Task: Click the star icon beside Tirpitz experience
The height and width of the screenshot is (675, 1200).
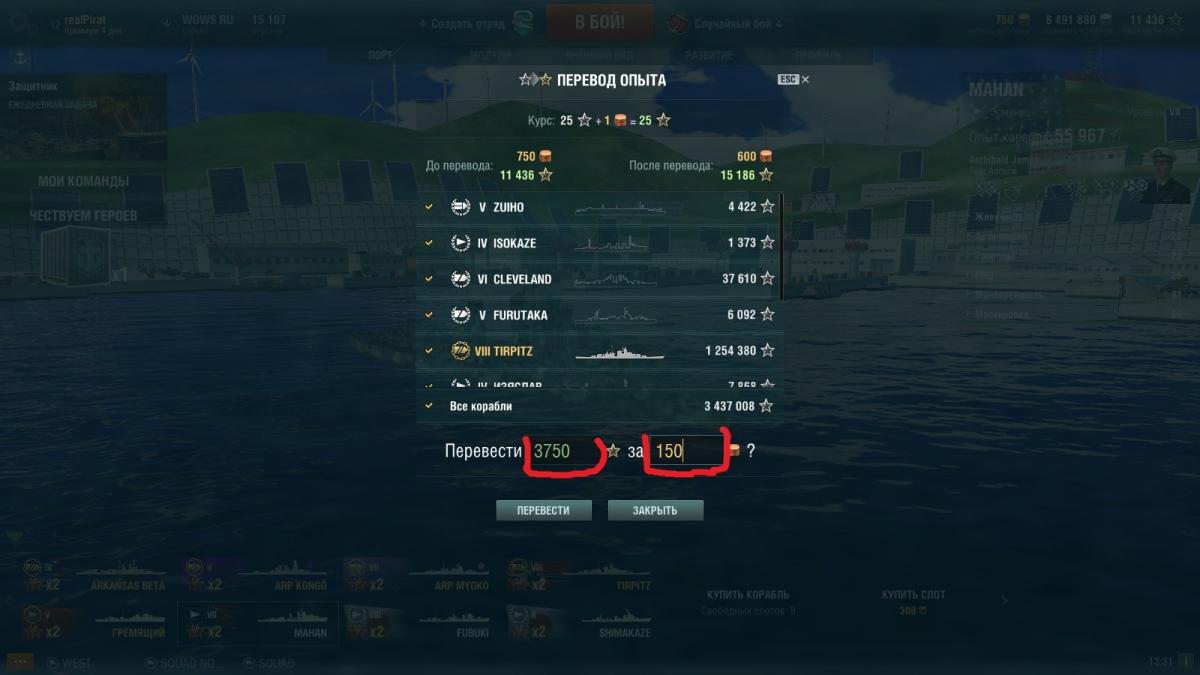Action: (767, 351)
